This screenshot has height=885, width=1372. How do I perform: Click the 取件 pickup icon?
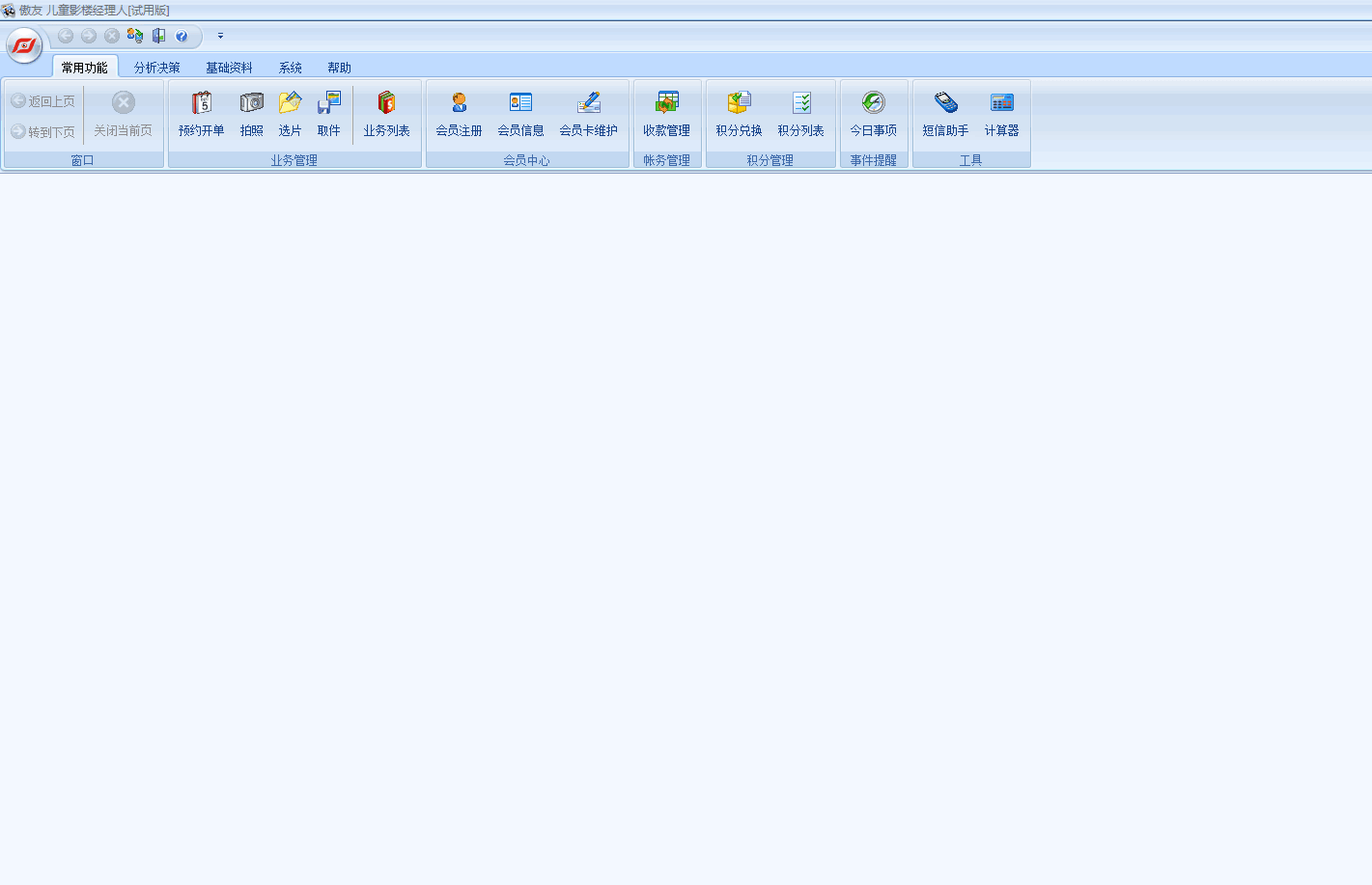tap(328, 114)
